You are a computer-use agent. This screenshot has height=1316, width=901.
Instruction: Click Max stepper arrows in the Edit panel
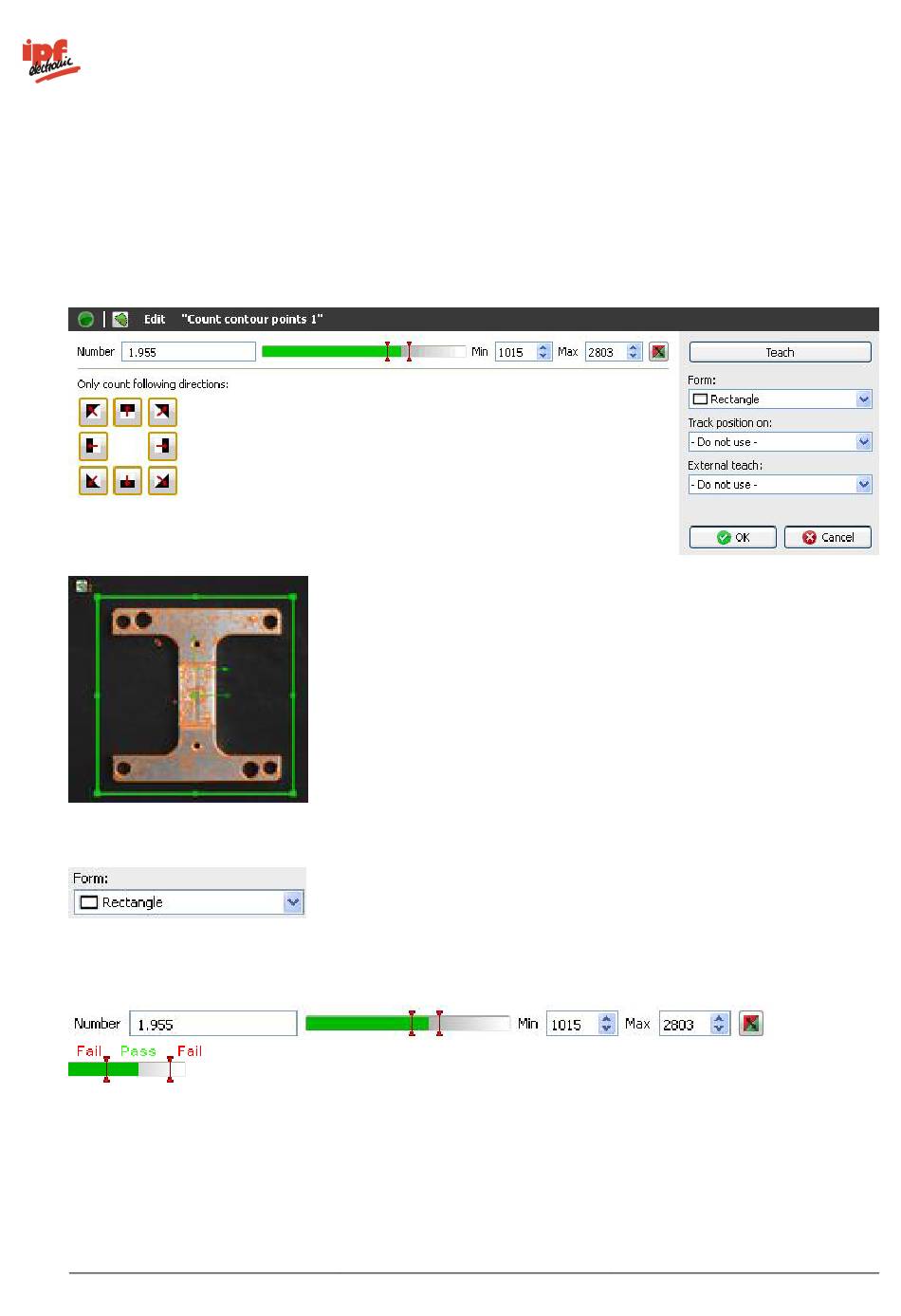pos(634,352)
